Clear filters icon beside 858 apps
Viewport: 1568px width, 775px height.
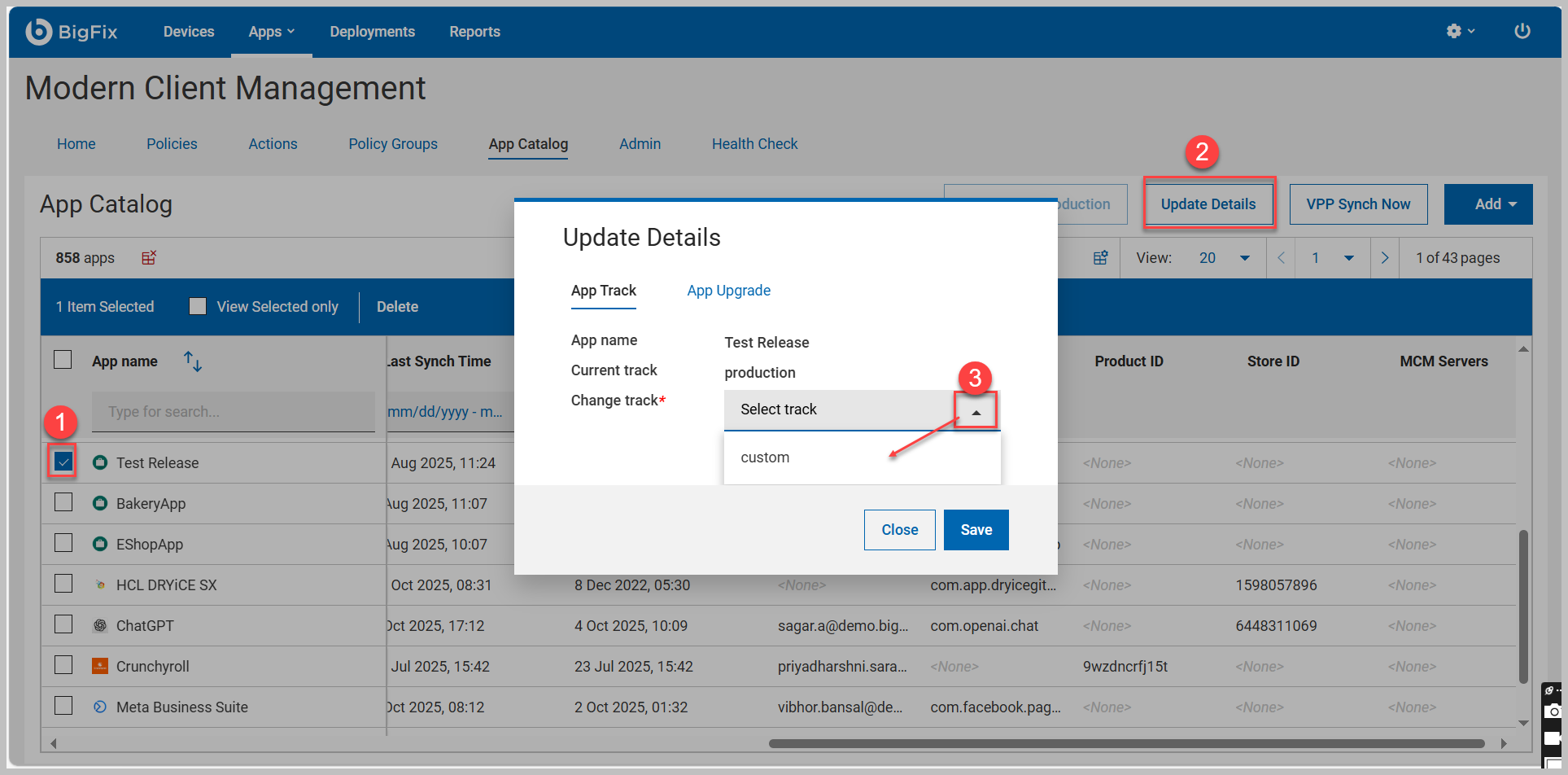149,257
